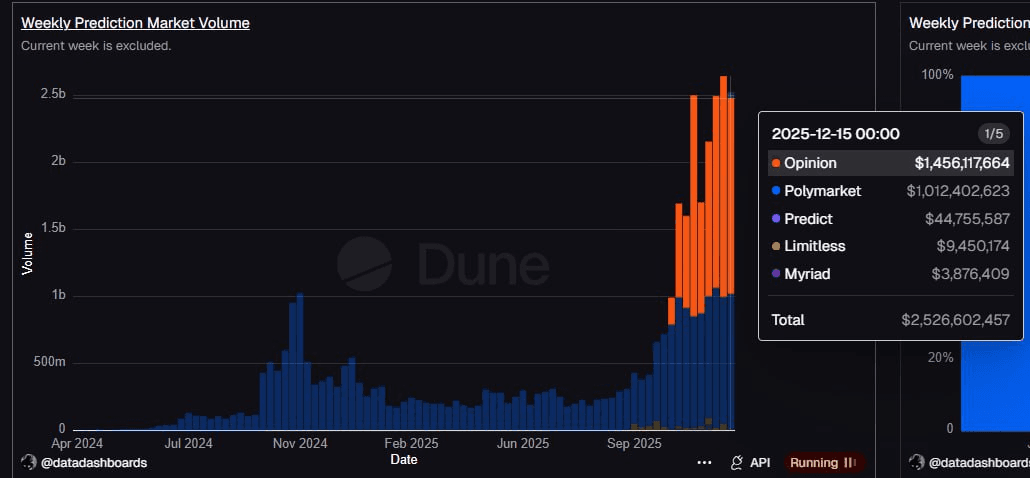Click the API icon beside the API label
The width and height of the screenshot is (1030, 478).
[737, 462]
